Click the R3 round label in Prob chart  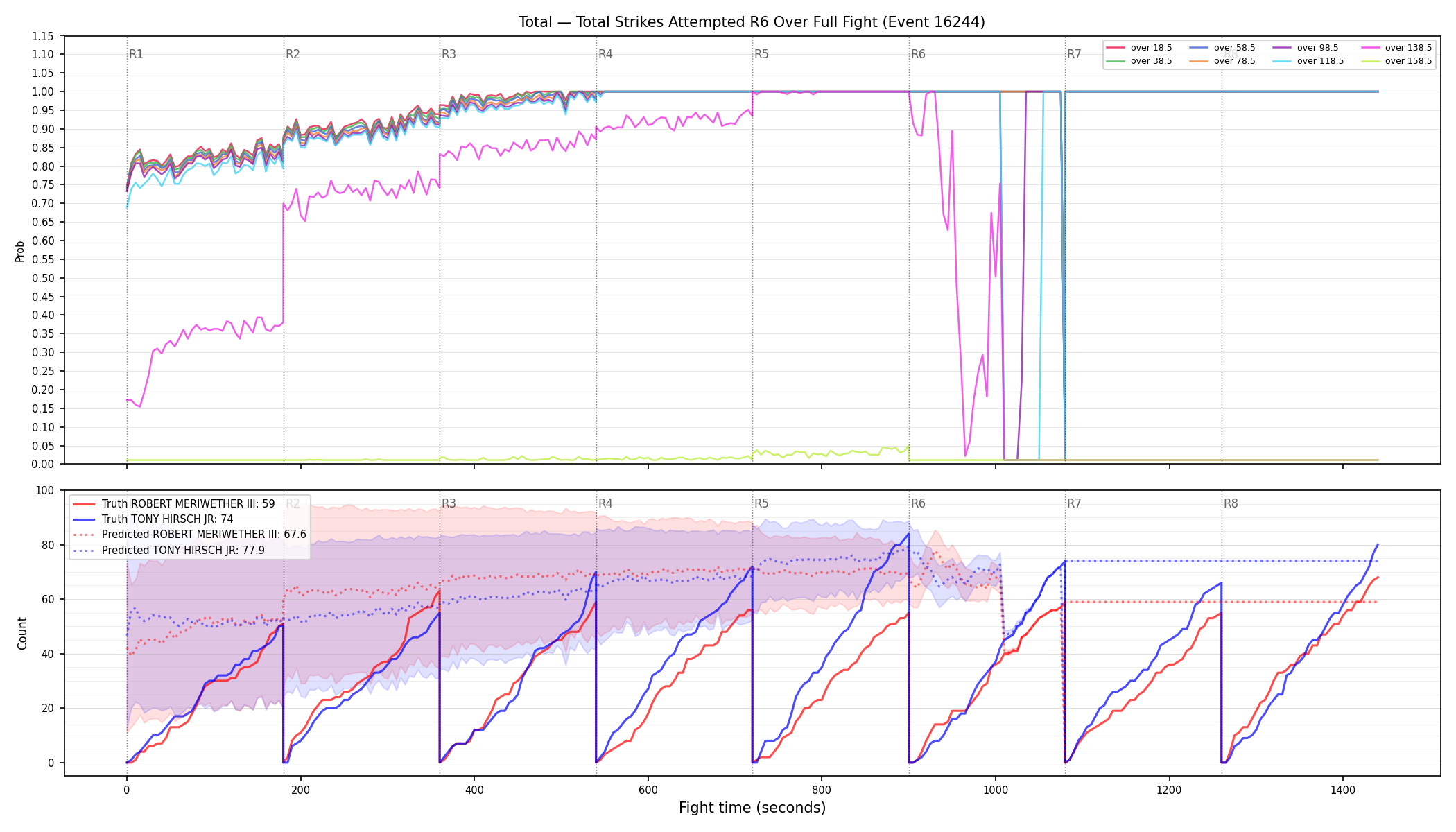click(x=449, y=54)
